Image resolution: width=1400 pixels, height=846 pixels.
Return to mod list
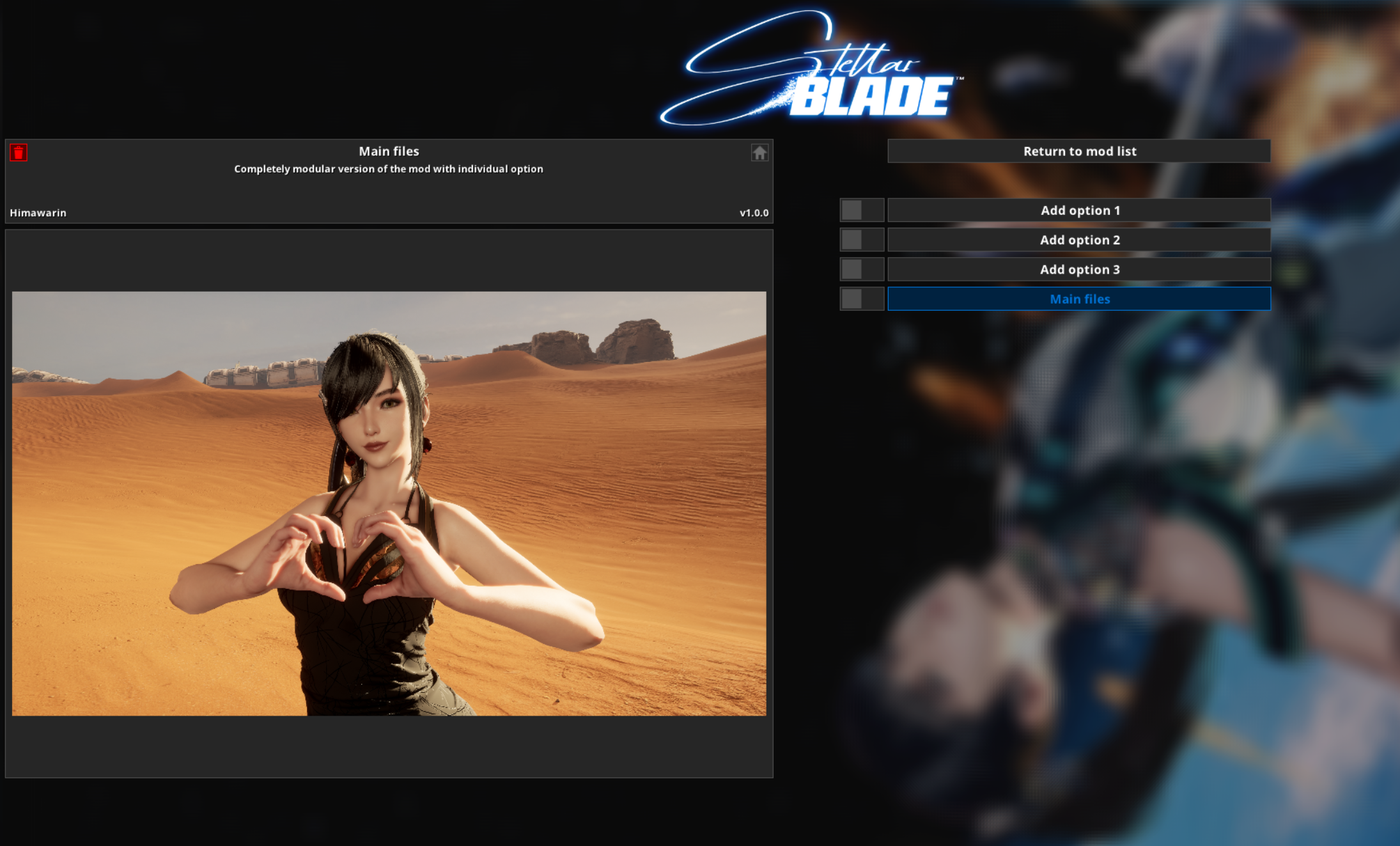(1079, 151)
